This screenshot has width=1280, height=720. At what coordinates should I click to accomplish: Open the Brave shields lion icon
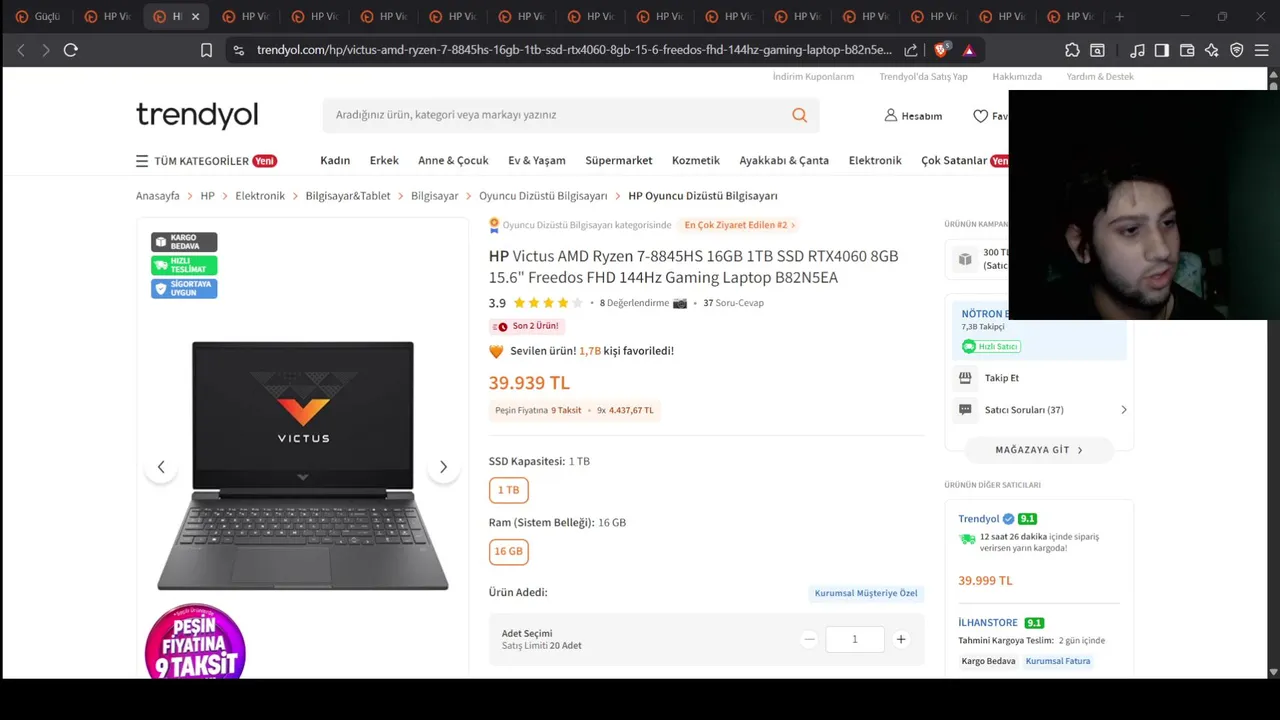[x=941, y=50]
